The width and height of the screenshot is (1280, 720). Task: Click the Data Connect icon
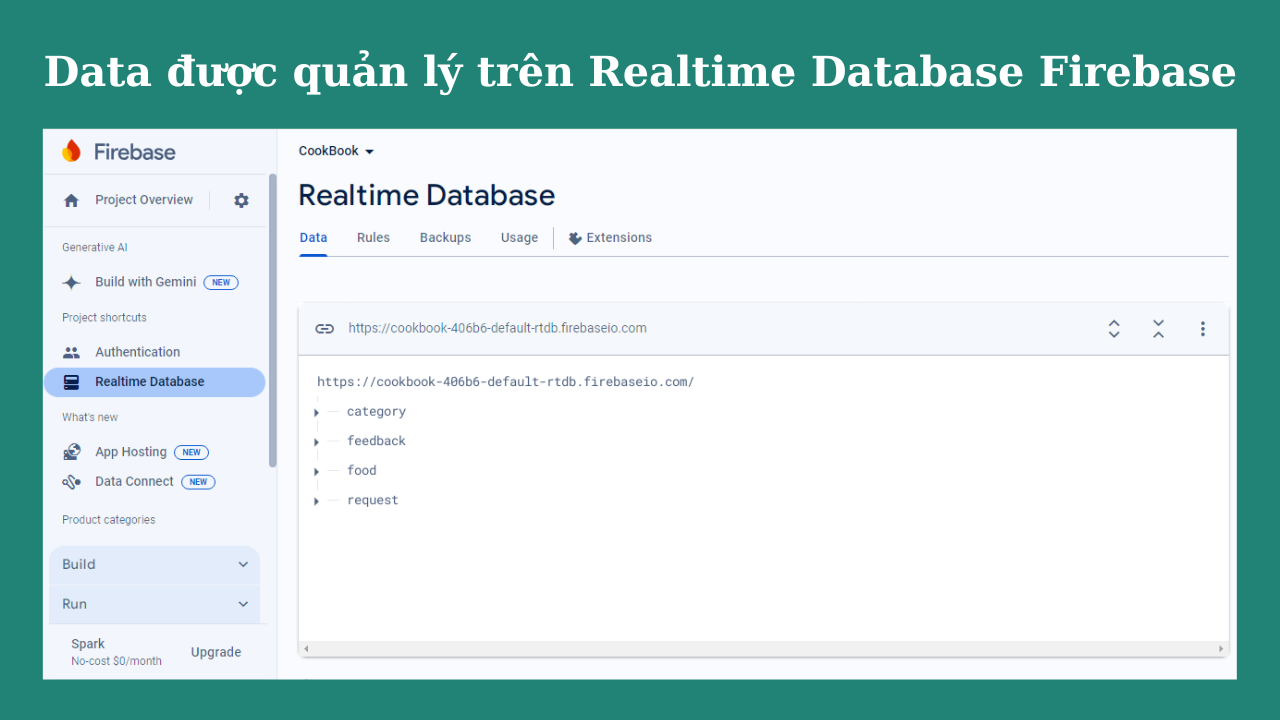click(71, 482)
